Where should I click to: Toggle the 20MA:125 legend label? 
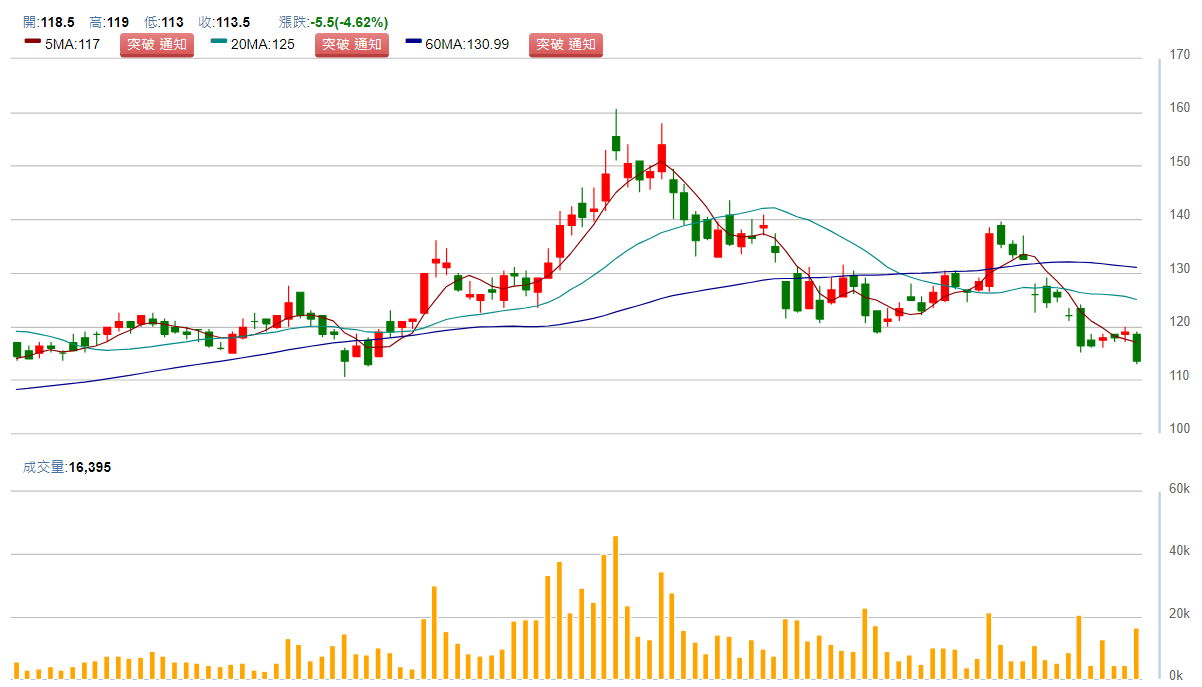[263, 44]
